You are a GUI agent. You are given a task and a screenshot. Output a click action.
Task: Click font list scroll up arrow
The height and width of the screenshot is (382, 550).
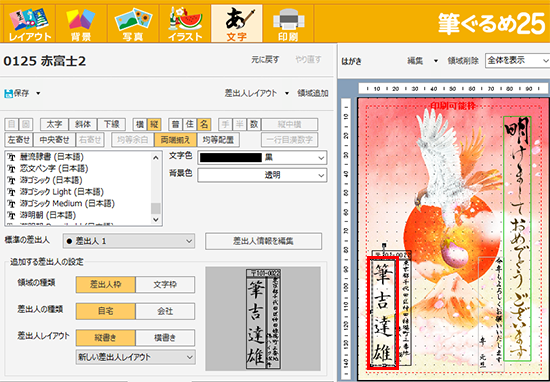[156, 158]
